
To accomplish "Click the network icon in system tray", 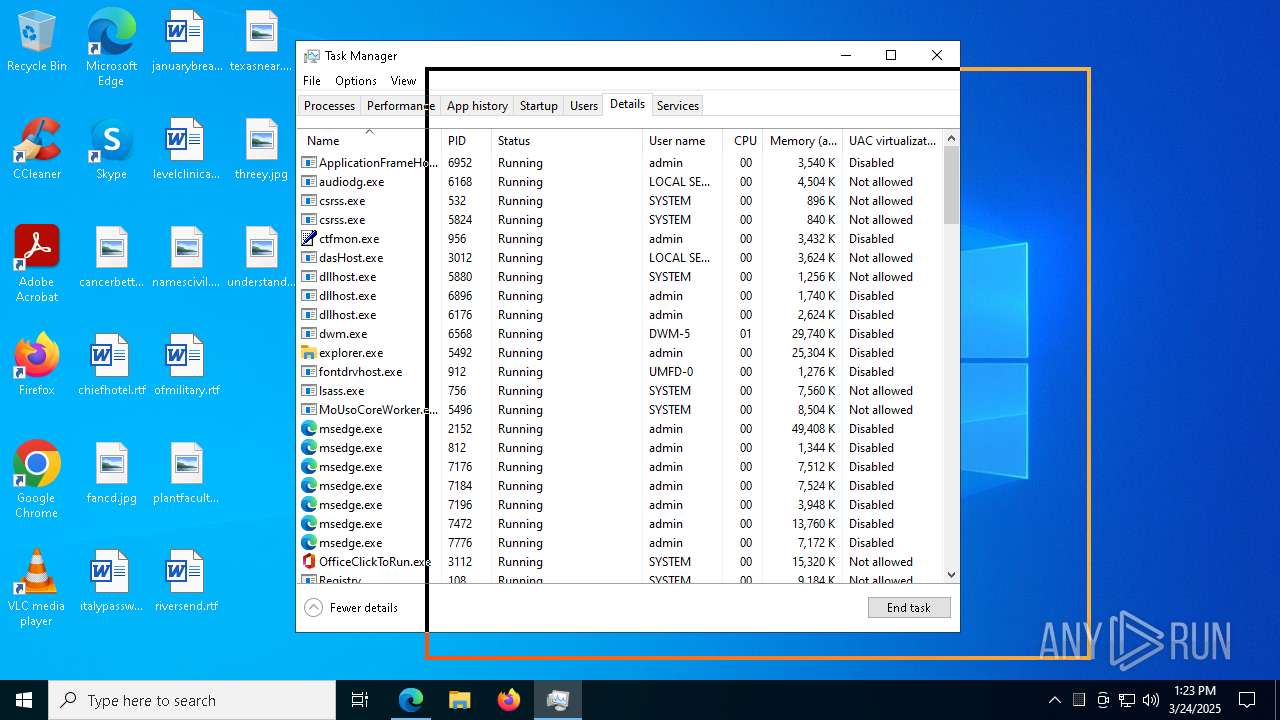I will 1127,700.
